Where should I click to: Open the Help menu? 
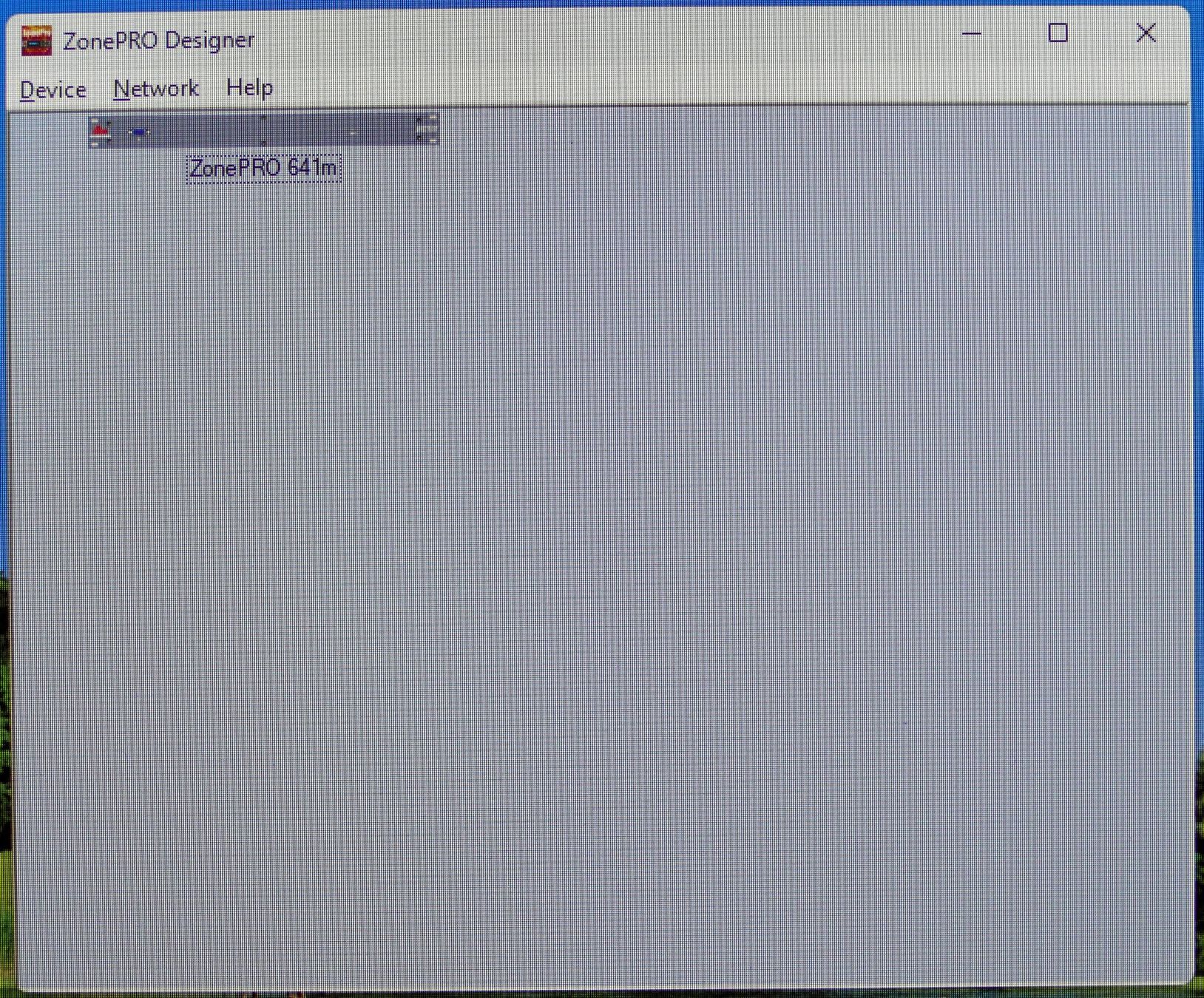pyautogui.click(x=249, y=87)
